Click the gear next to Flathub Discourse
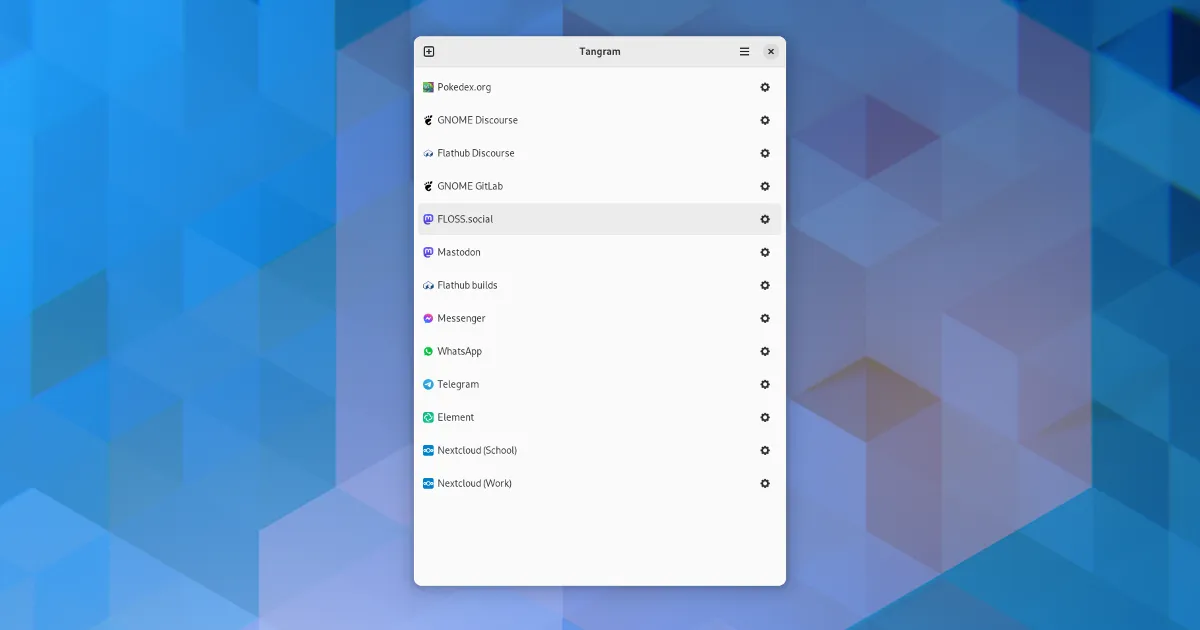1200x630 pixels. pyautogui.click(x=765, y=153)
